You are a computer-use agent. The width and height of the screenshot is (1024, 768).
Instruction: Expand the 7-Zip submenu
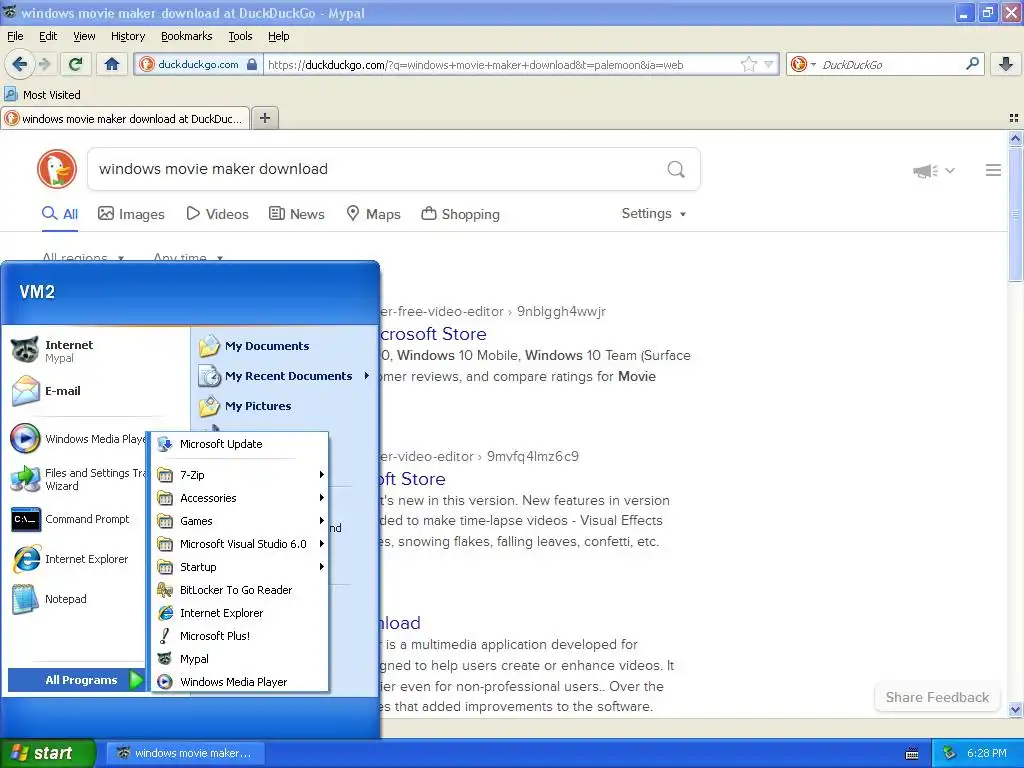[x=240, y=475]
